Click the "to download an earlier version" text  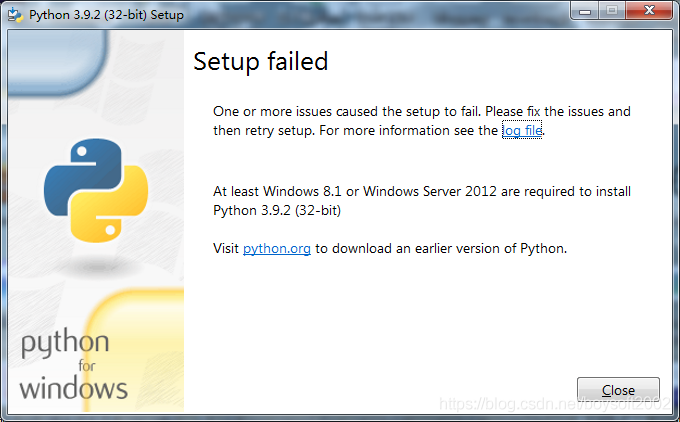pos(441,248)
